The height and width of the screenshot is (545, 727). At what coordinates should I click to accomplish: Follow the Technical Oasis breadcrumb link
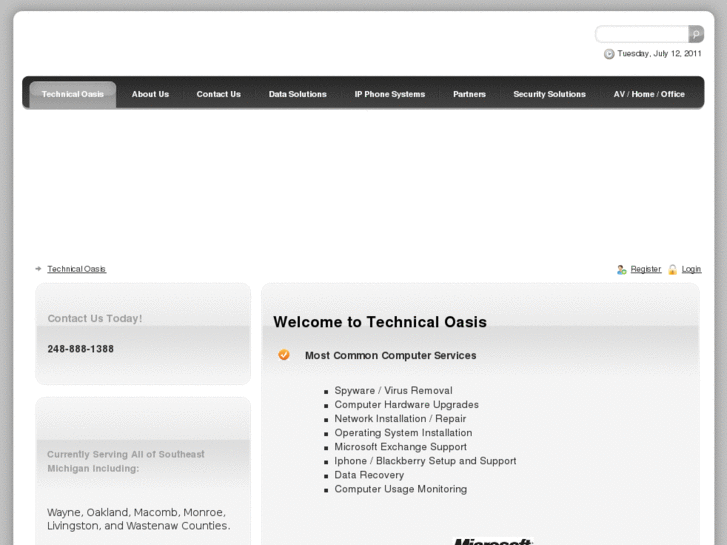(77, 269)
